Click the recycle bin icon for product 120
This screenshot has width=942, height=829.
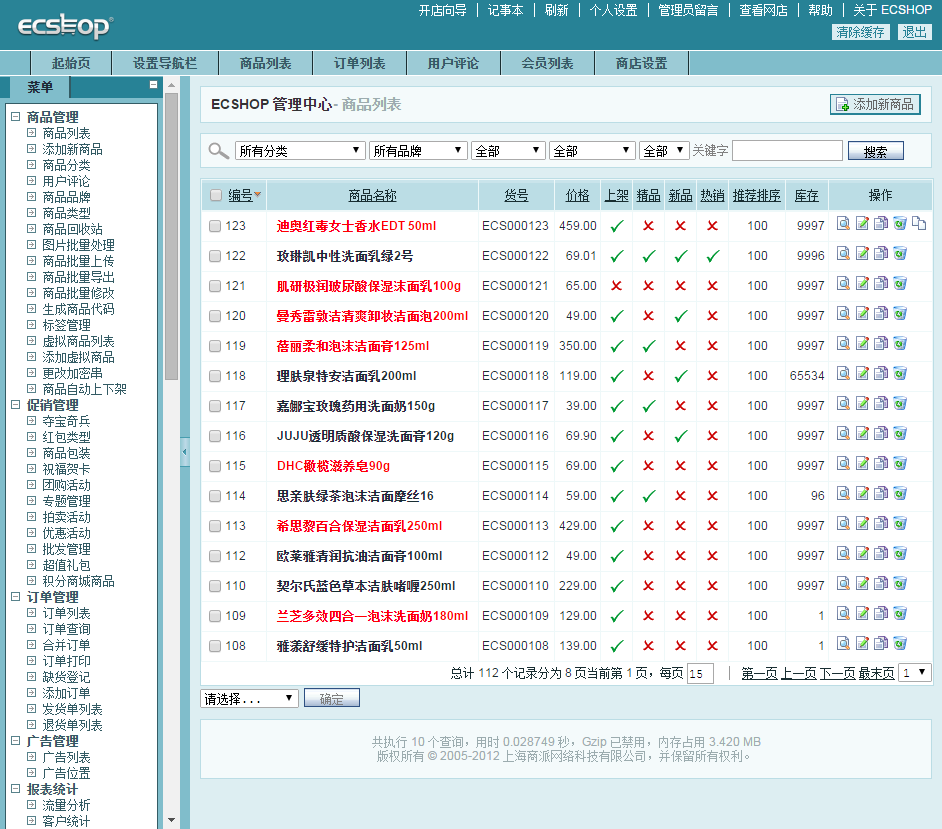(x=900, y=314)
